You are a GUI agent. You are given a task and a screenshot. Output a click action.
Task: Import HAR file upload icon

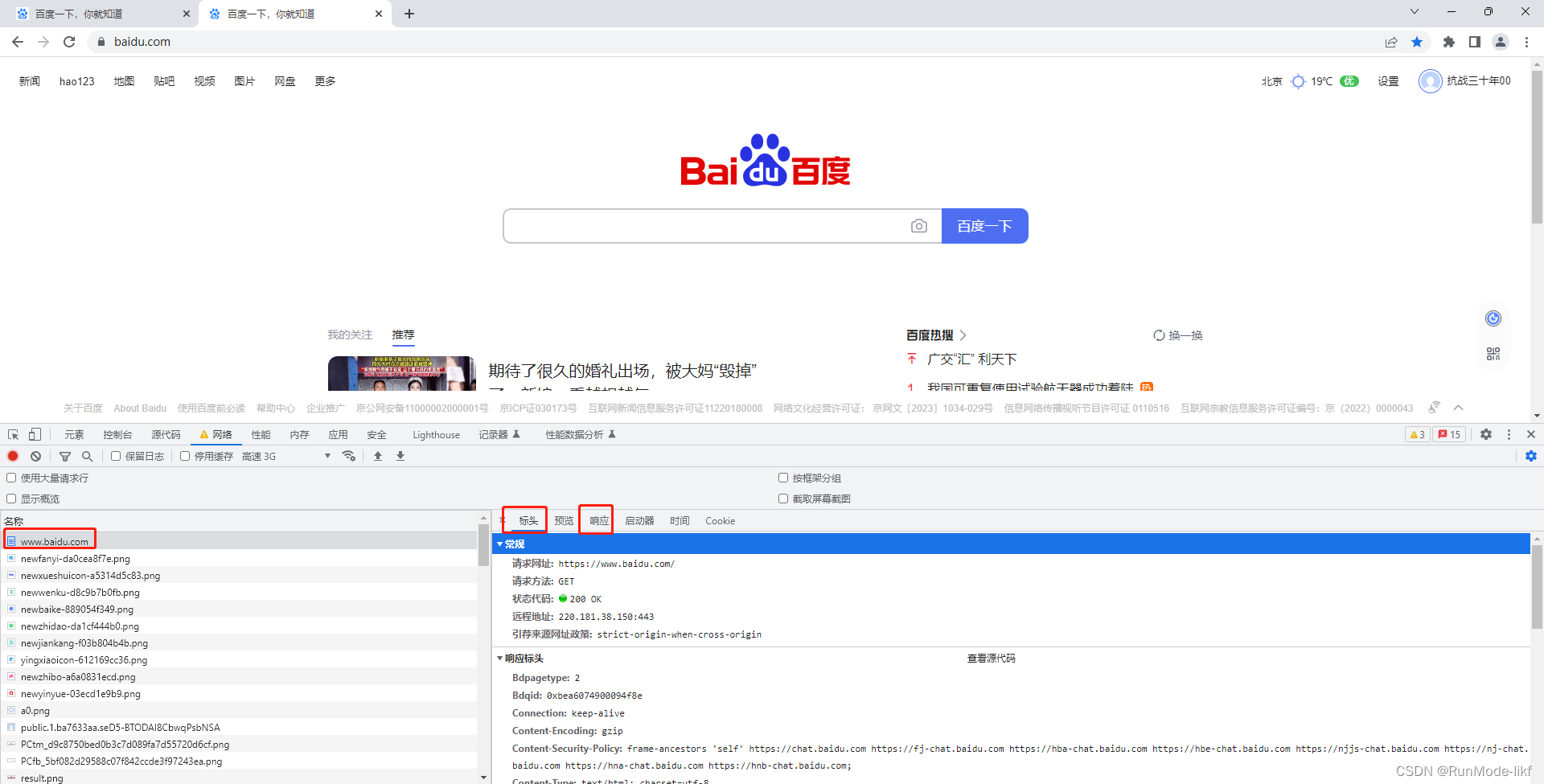click(x=378, y=456)
